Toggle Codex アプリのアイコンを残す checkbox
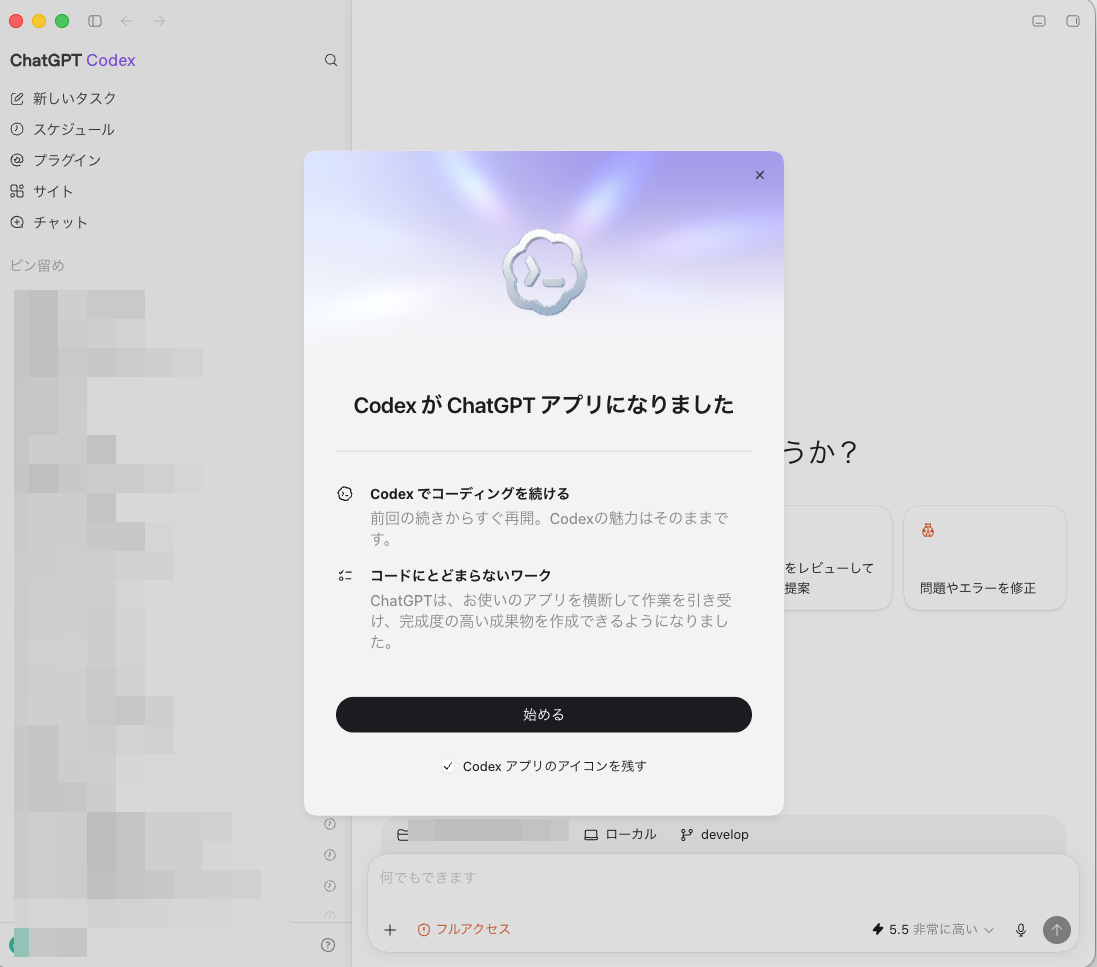Image resolution: width=1097 pixels, height=967 pixels. (x=448, y=766)
